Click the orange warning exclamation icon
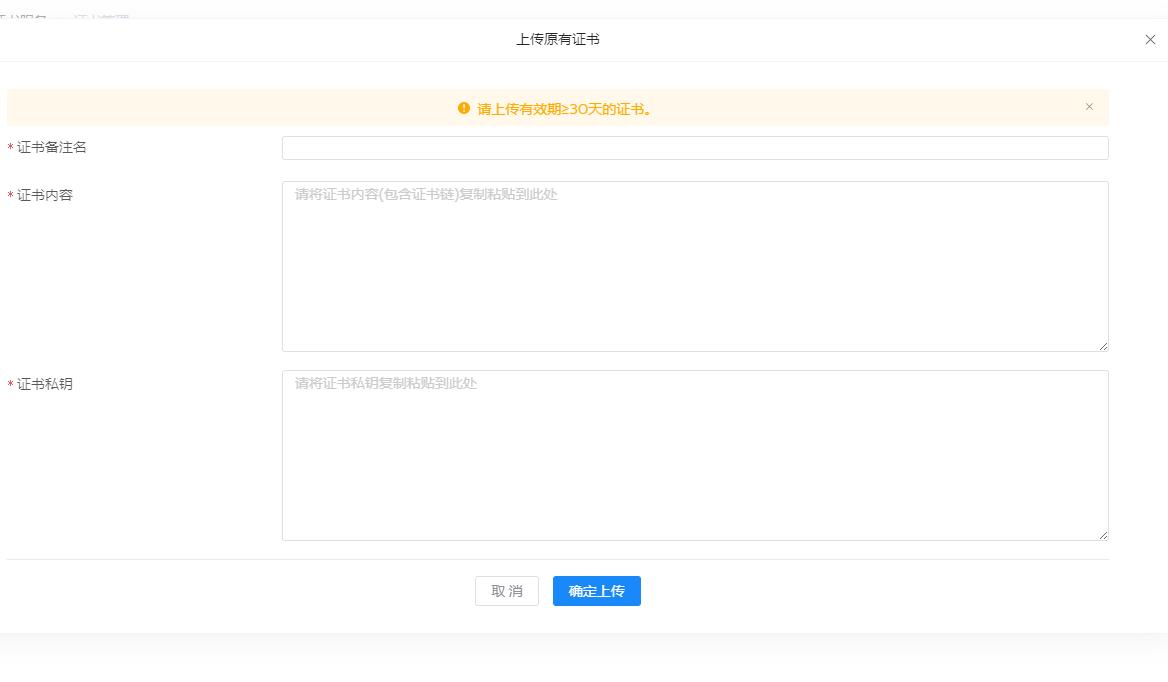This screenshot has height=682, width=1168. click(x=464, y=108)
